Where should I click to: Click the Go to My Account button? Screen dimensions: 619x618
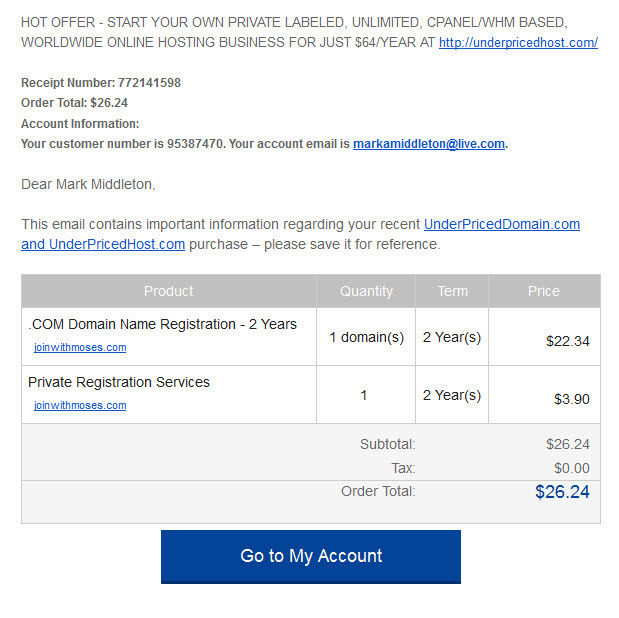(x=311, y=556)
